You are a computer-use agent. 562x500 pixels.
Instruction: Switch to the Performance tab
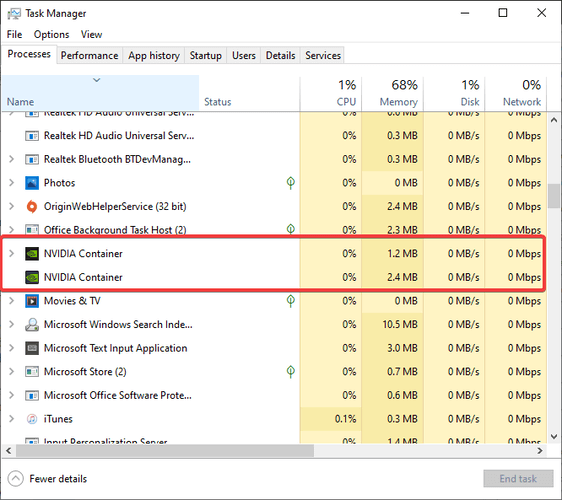[89, 56]
